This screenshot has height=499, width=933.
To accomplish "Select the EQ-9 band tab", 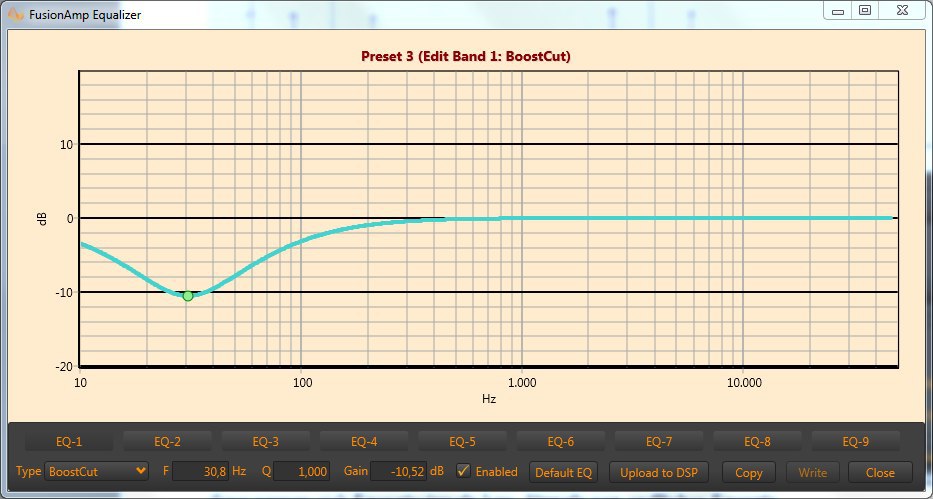I will [856, 442].
